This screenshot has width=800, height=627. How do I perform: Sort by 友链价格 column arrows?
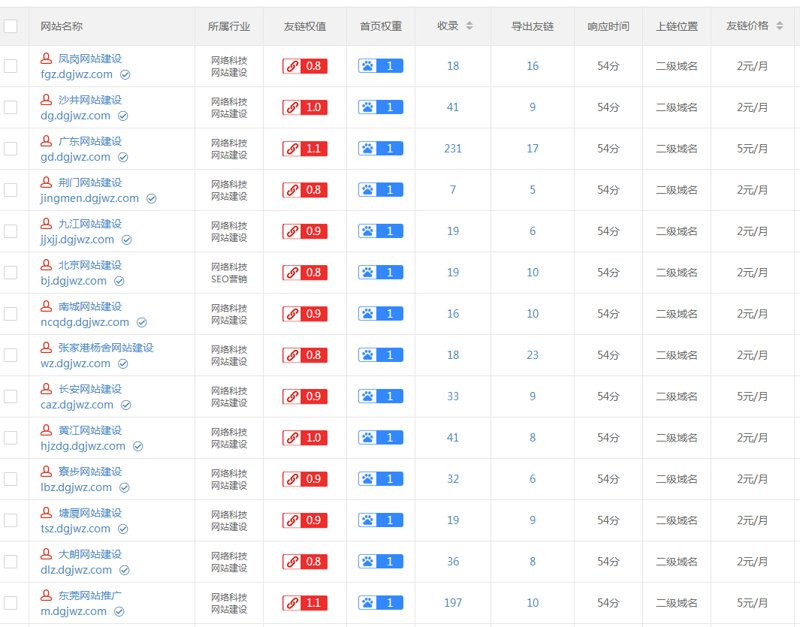779,26
